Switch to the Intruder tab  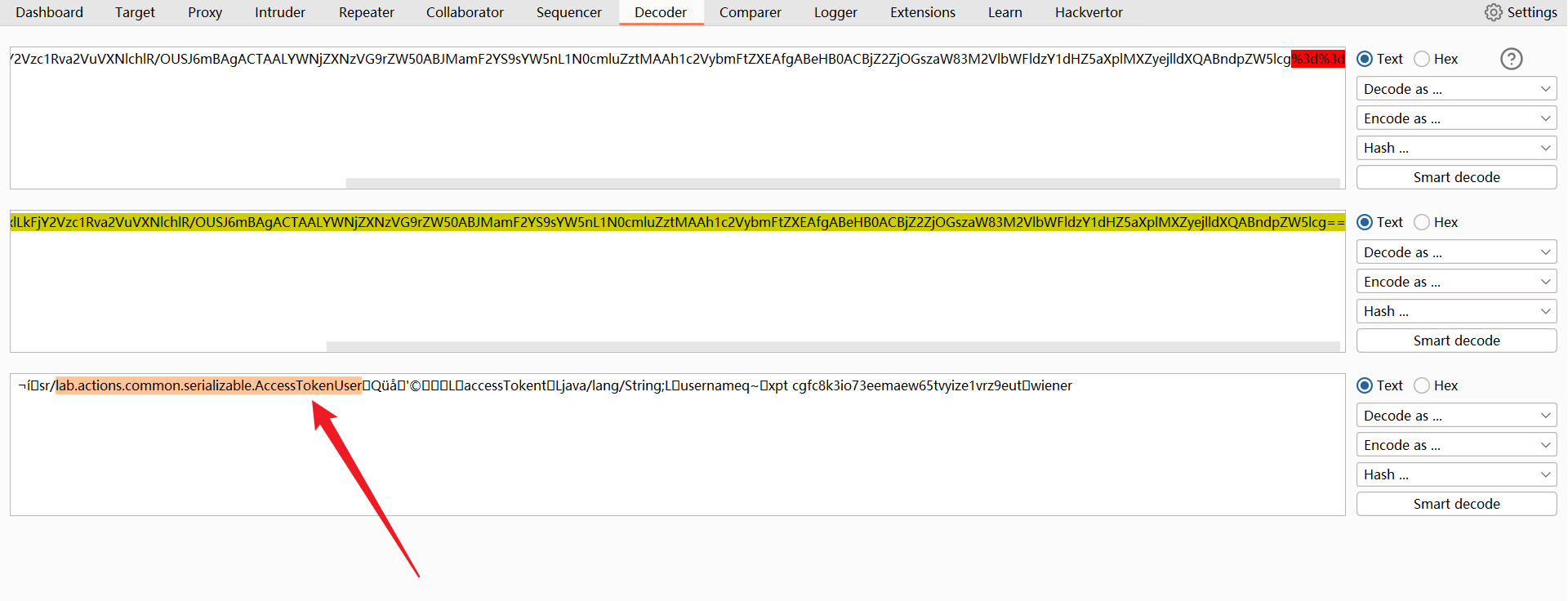coord(280,12)
